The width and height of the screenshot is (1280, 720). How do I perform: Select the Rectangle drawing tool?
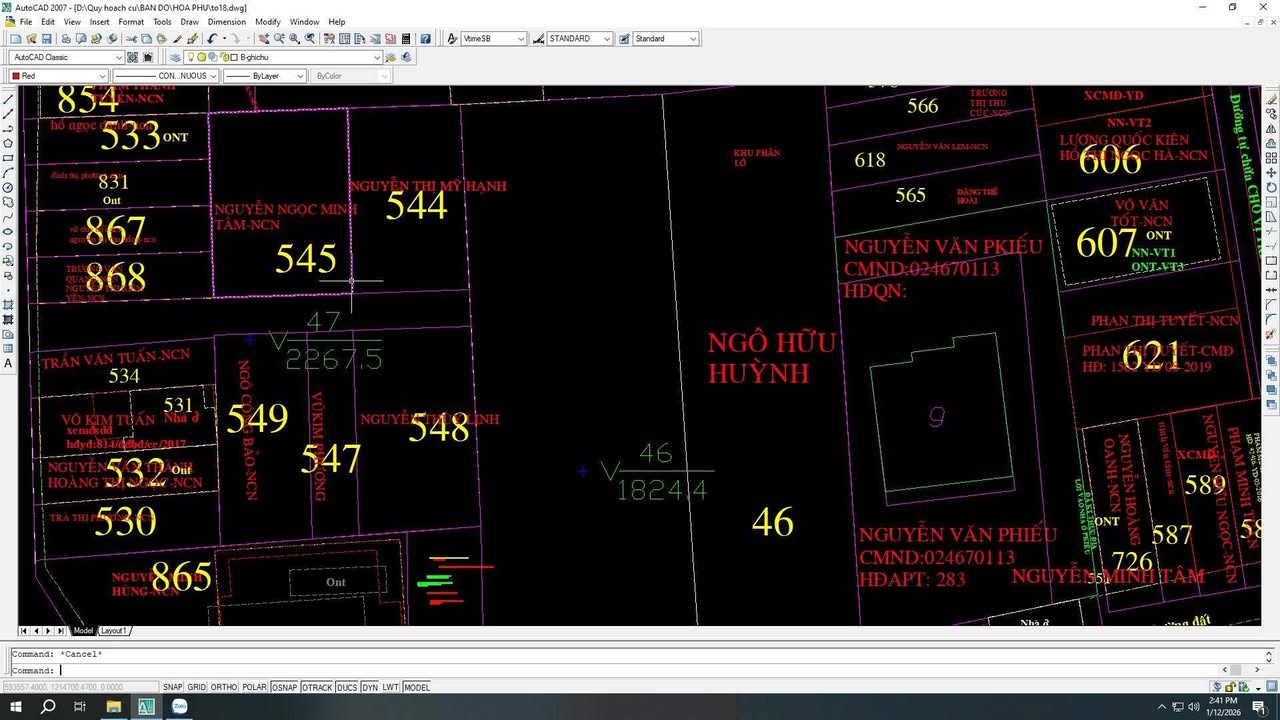coord(9,158)
